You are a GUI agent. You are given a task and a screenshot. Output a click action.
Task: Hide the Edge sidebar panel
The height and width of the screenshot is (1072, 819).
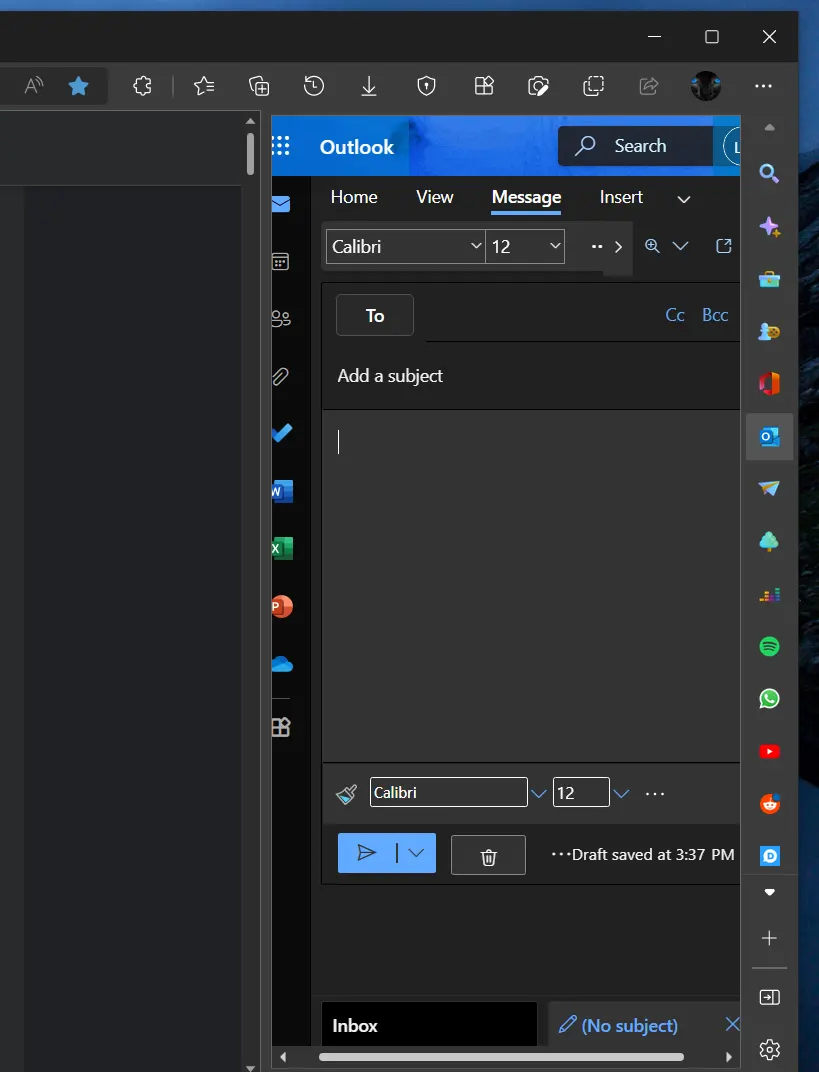tap(769, 997)
